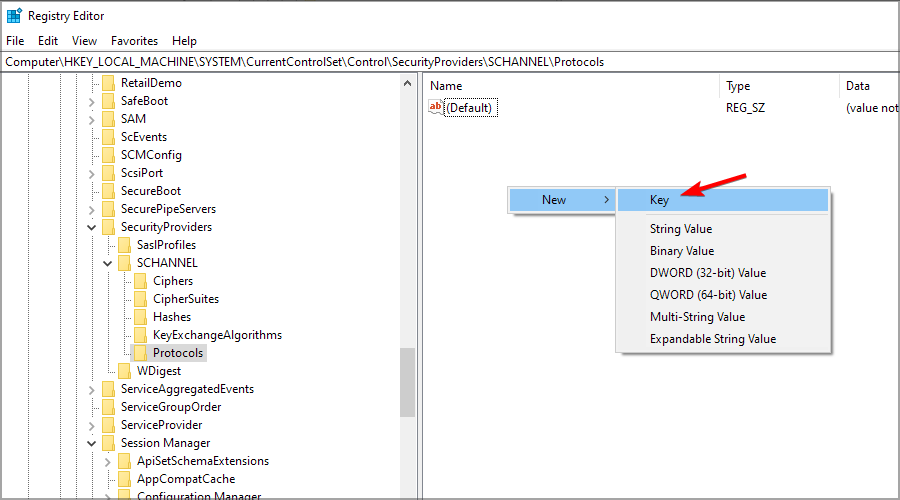The width and height of the screenshot is (900, 500).
Task: Click the Type column header
Action: [x=779, y=86]
